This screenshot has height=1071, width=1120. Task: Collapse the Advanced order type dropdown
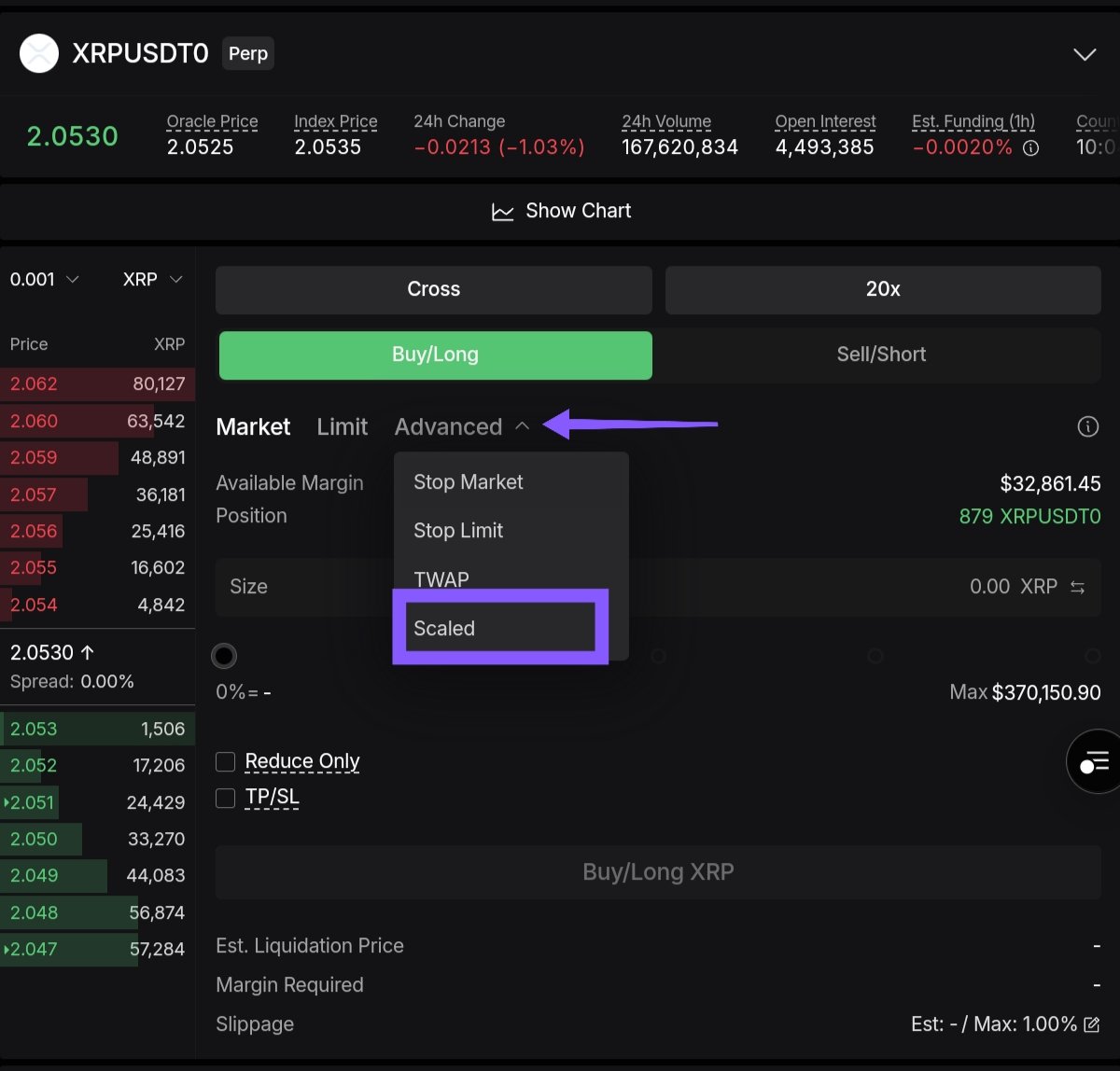(x=462, y=426)
